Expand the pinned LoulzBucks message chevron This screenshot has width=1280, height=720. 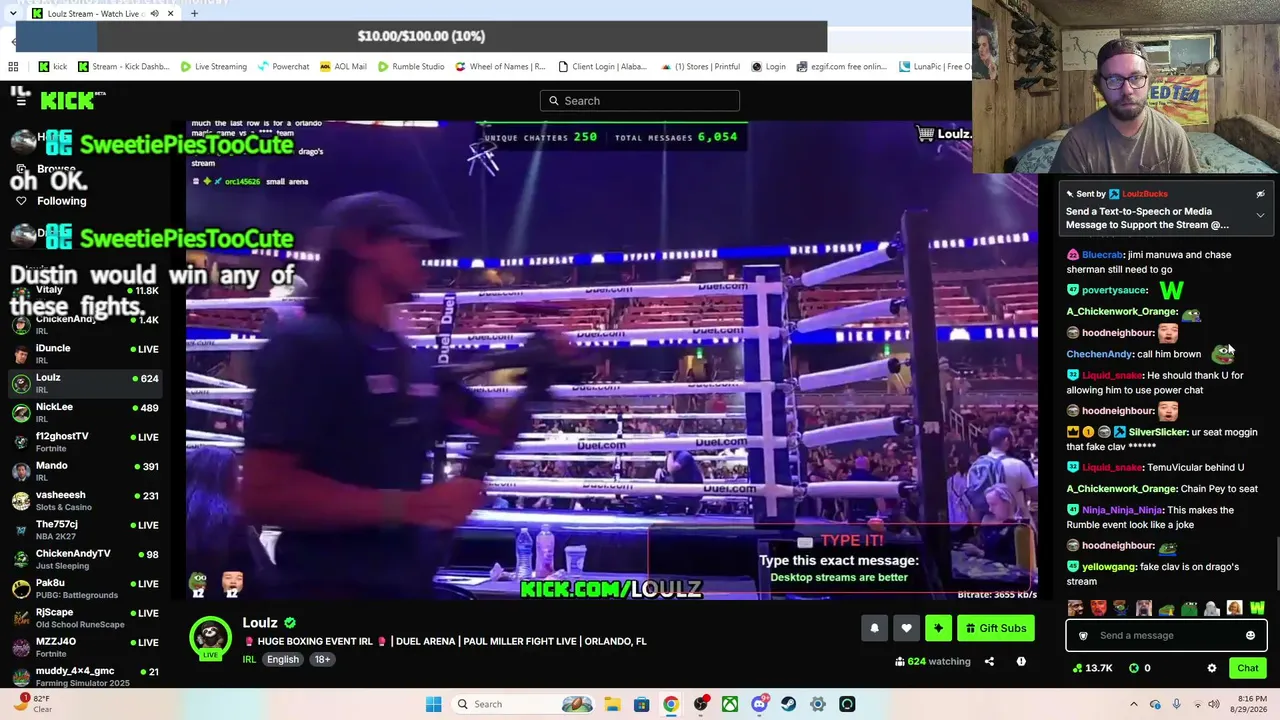[x=1260, y=215]
